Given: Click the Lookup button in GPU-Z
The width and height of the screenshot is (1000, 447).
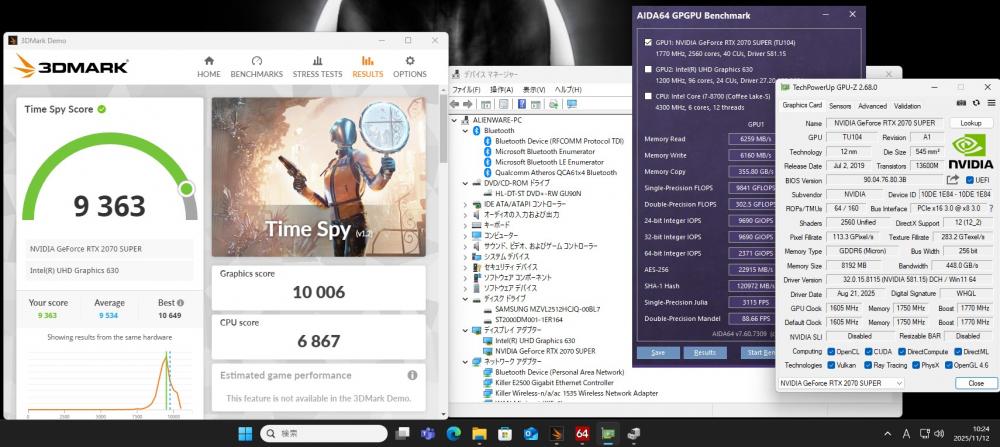Looking at the screenshot, I should pos(971,123).
